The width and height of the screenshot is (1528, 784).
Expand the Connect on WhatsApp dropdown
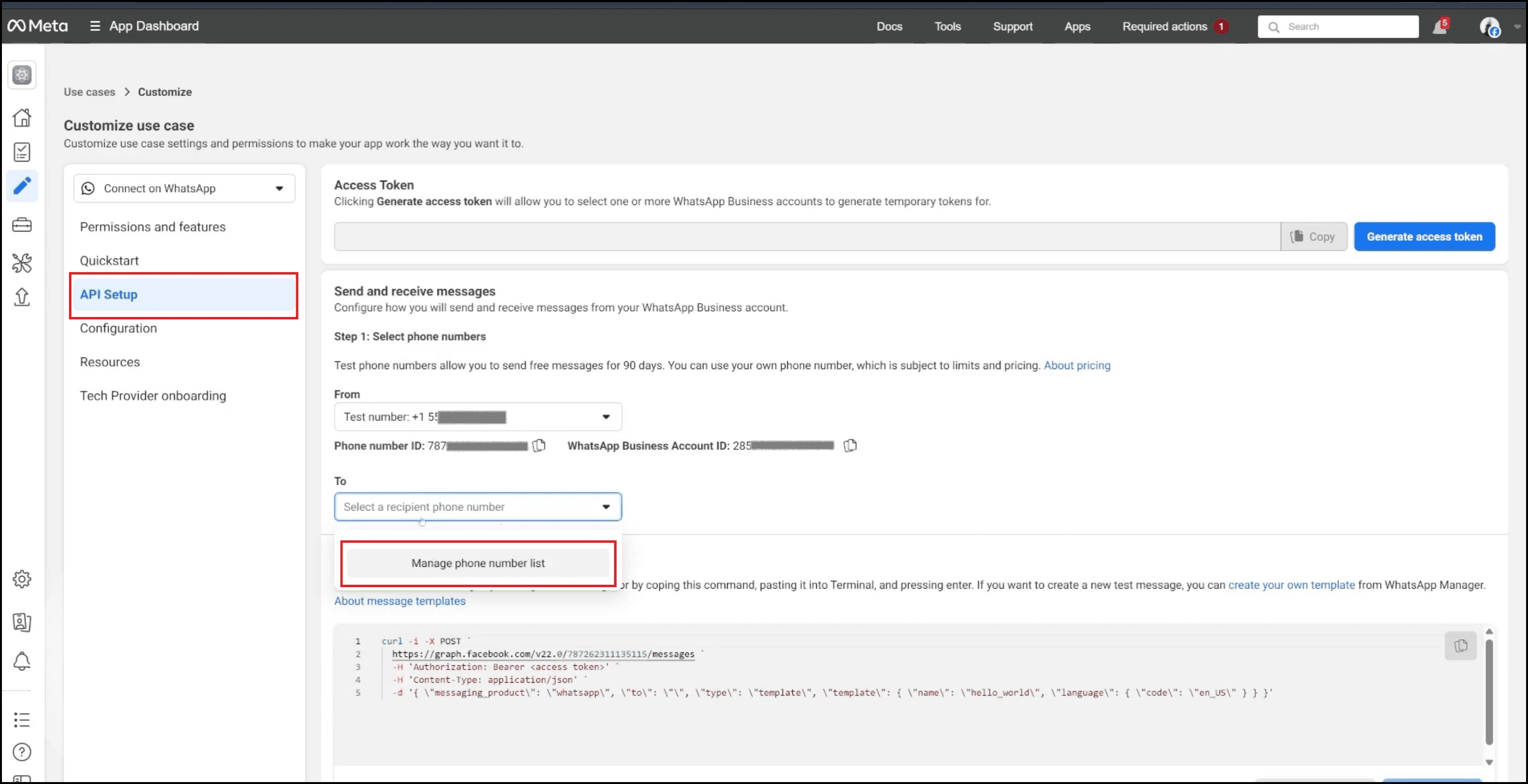[184, 189]
